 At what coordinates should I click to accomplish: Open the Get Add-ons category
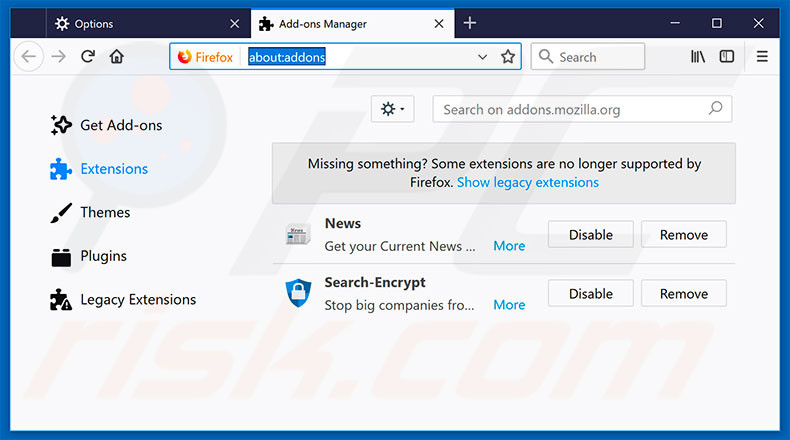(x=106, y=125)
